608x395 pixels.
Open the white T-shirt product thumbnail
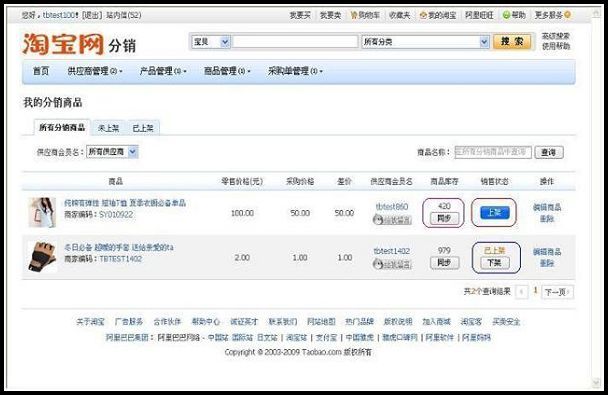[42, 212]
